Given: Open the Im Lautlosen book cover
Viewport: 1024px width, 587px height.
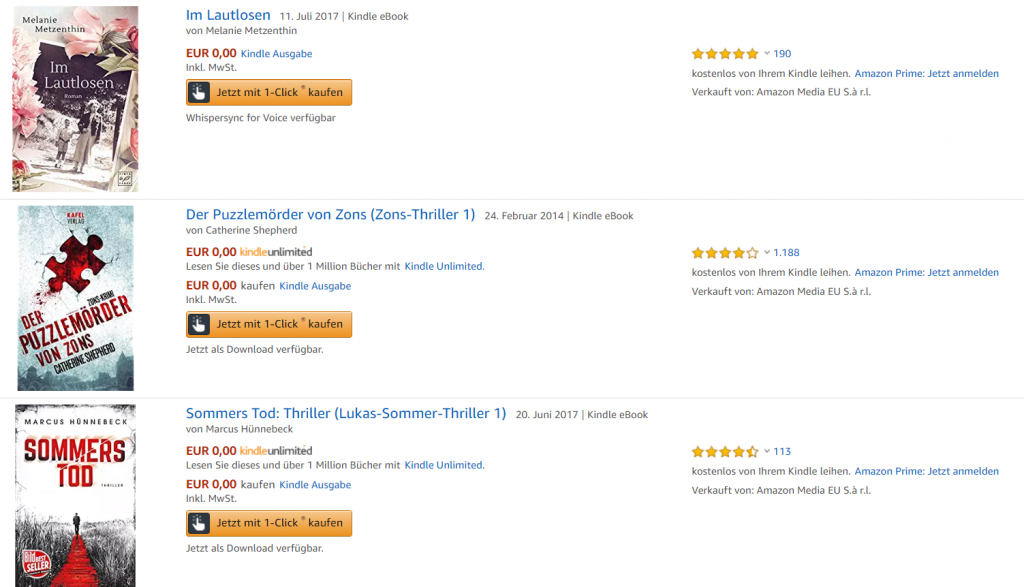Looking at the screenshot, I should click(76, 98).
